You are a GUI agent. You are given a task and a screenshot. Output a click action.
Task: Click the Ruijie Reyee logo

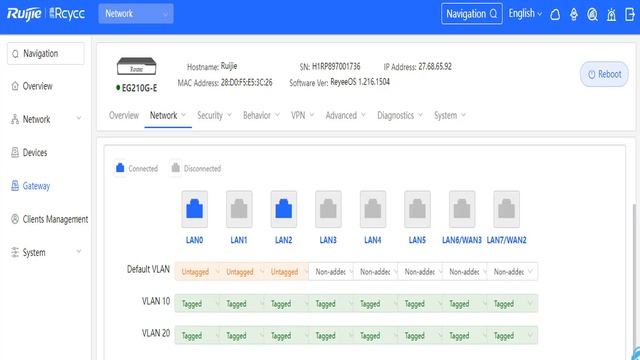(46, 13)
